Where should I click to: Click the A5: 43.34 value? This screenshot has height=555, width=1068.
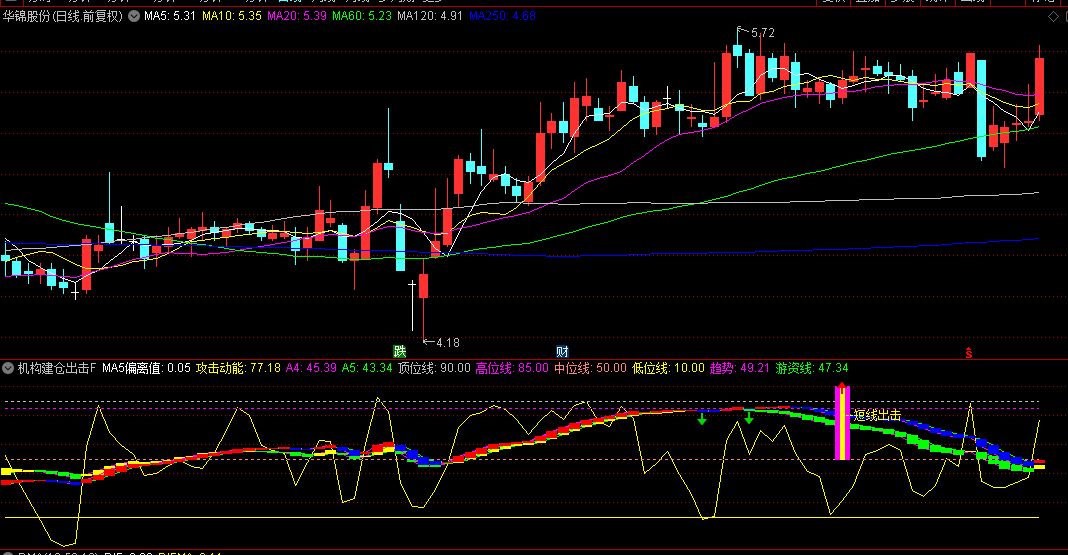click(367, 368)
